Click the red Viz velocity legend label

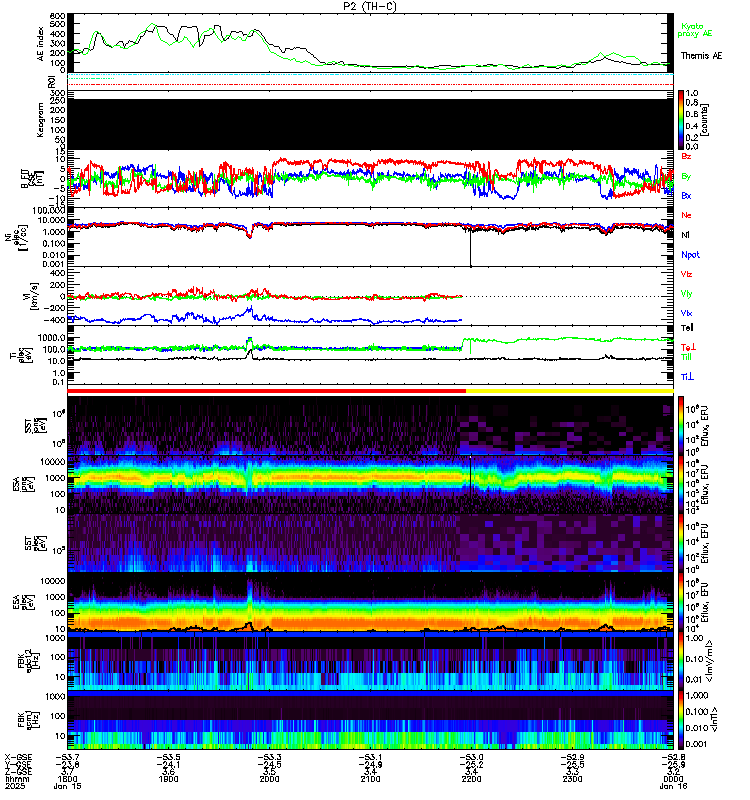click(x=686, y=274)
